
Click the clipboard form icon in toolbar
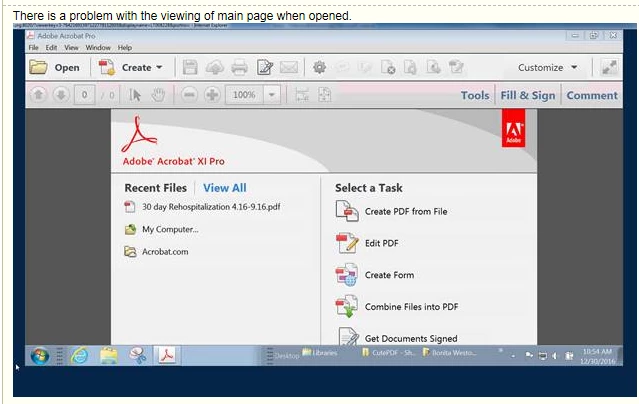click(456, 67)
